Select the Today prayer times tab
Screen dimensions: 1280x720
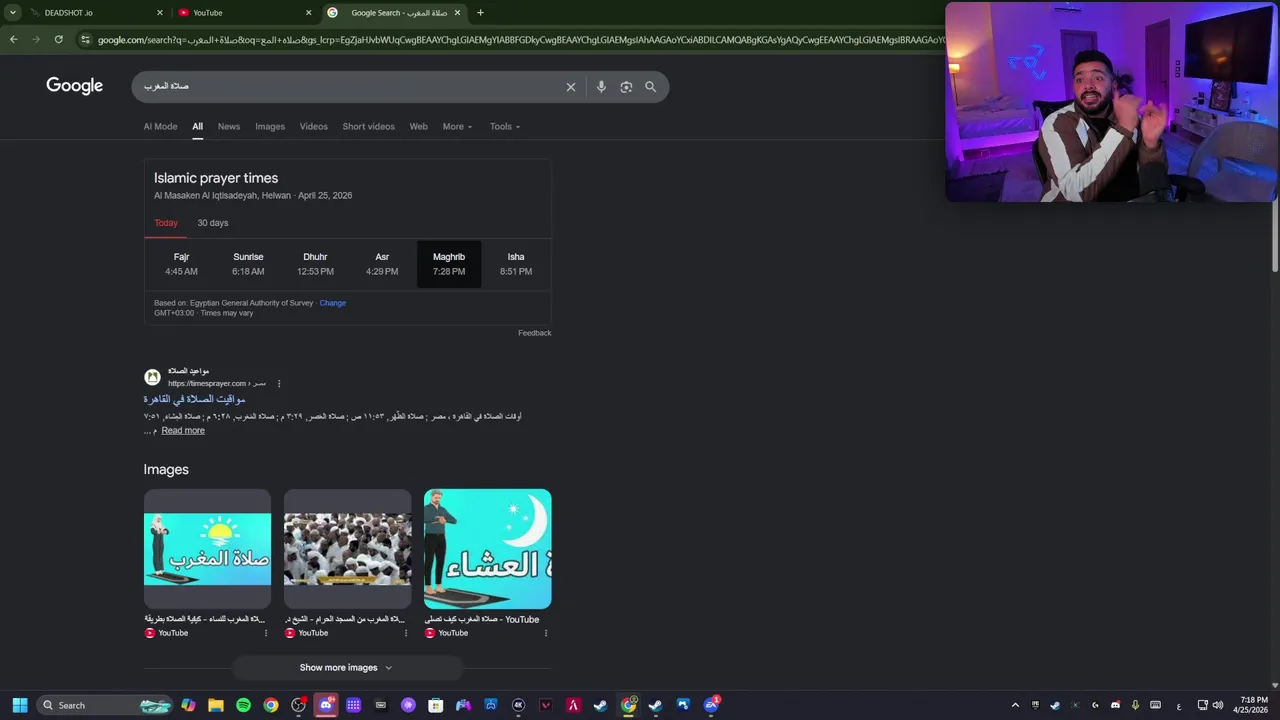[166, 223]
